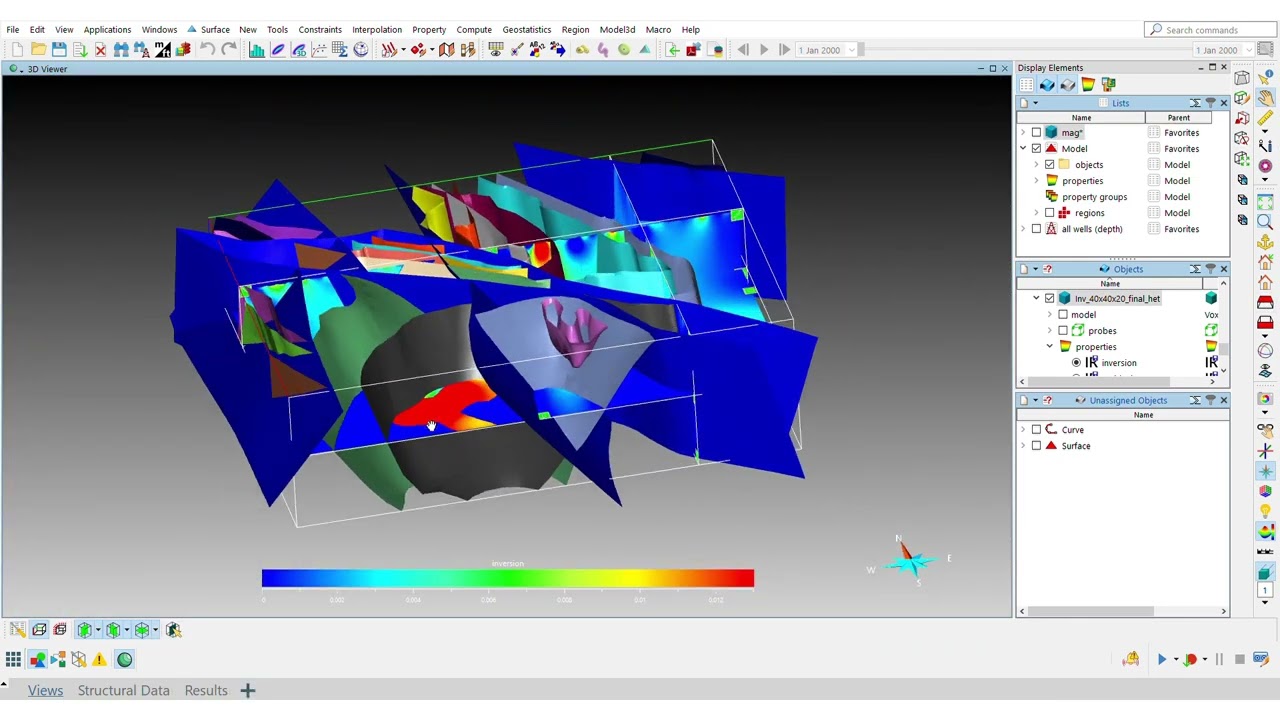Toggle the regions checkbox

(1049, 213)
